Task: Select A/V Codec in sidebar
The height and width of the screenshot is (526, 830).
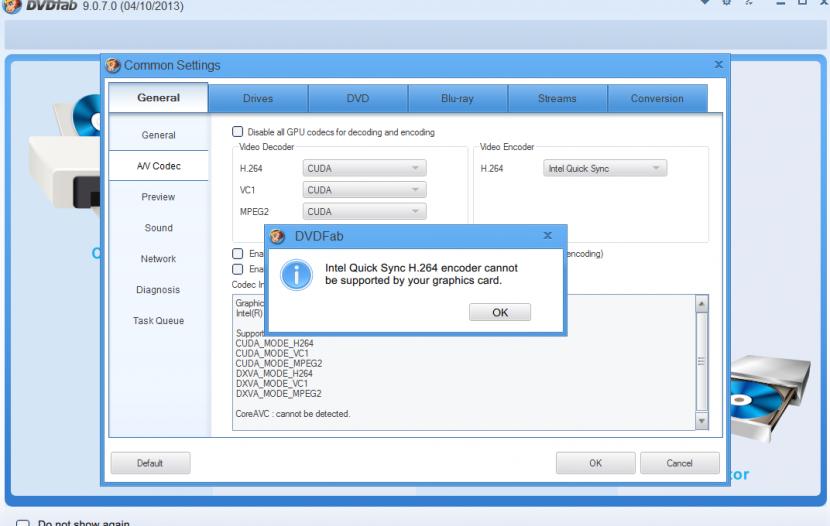Action: [x=158, y=166]
